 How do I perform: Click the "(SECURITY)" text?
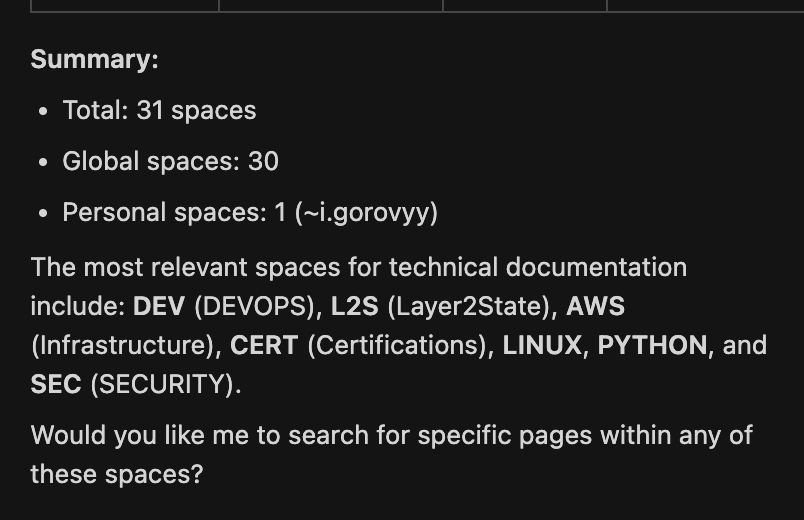(x=165, y=384)
